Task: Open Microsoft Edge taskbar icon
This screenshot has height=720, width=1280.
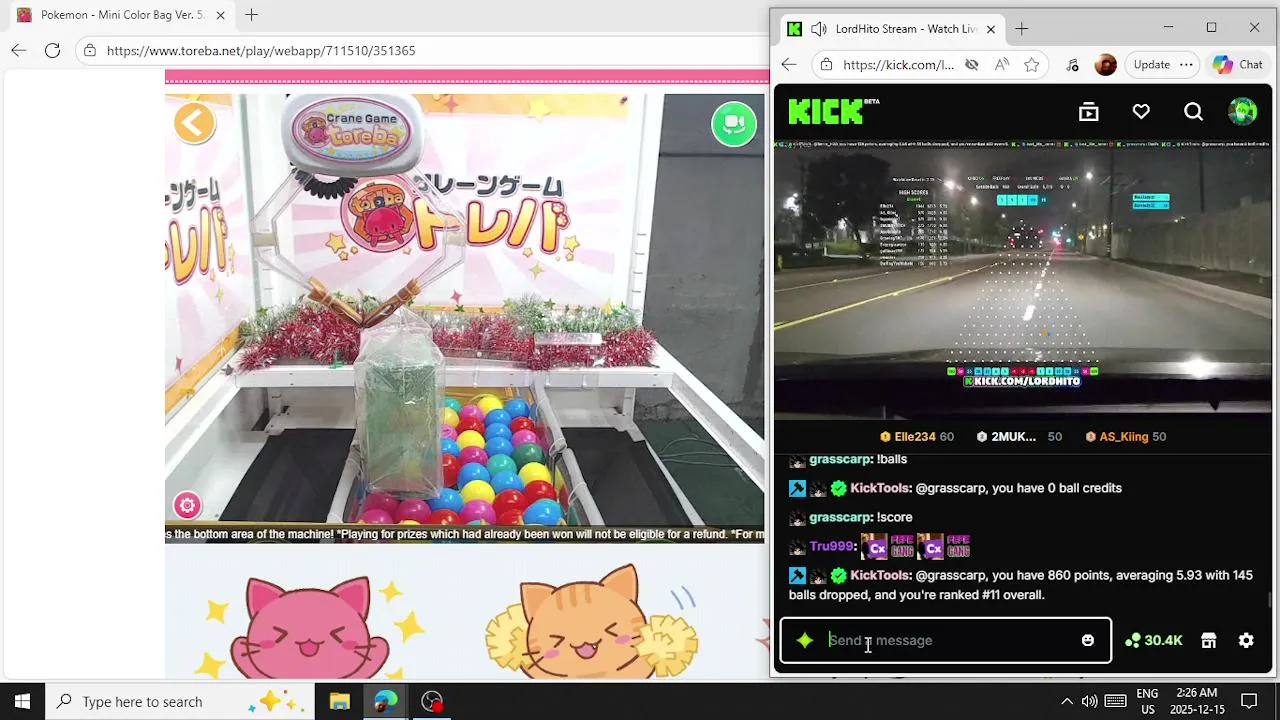Action: (x=385, y=701)
